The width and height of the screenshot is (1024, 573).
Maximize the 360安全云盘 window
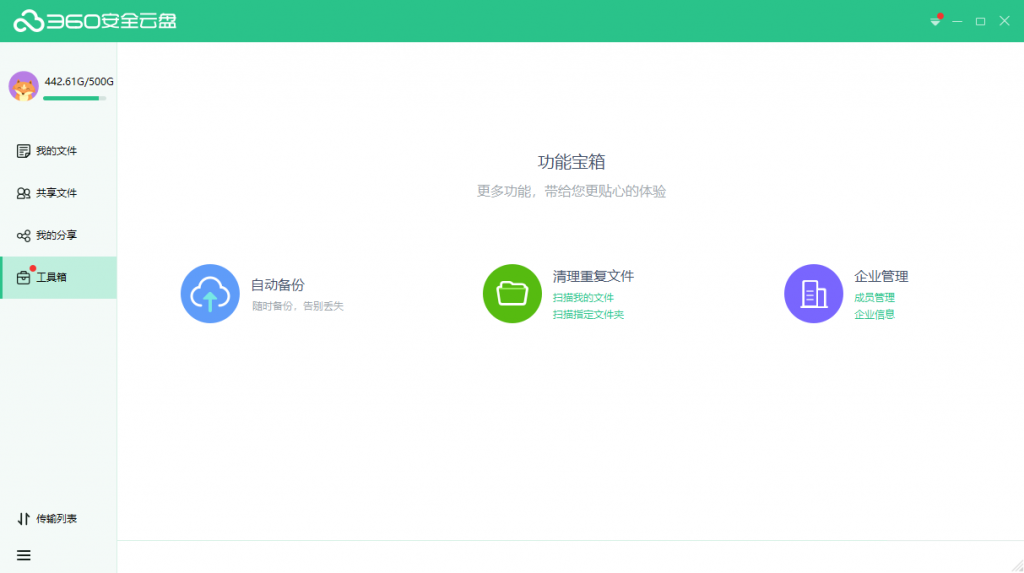coord(981,21)
